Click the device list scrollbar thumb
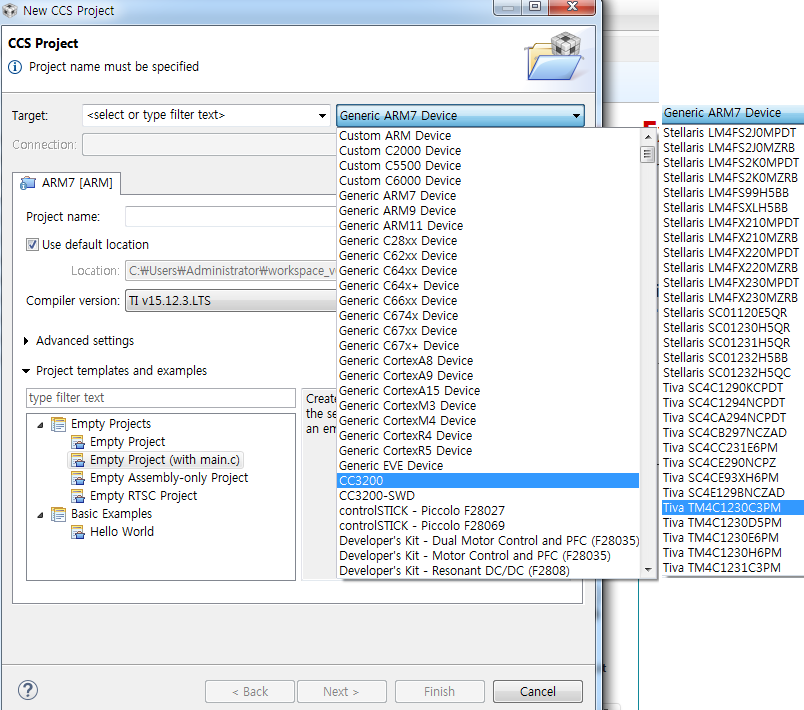 point(648,154)
